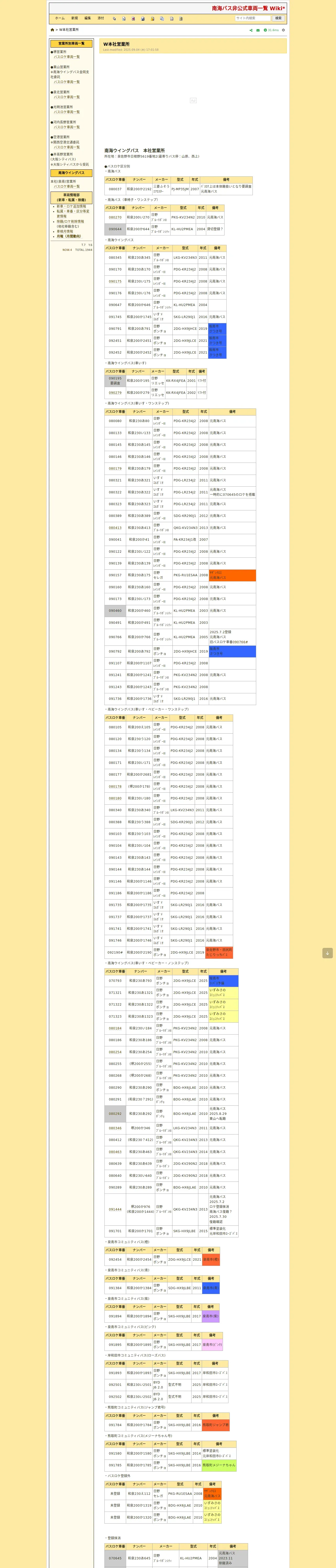Image resolution: width=336 pixels, height=1568 pixels.
Task: Click the clock icon beside 31.6ms
Action: 265,30
